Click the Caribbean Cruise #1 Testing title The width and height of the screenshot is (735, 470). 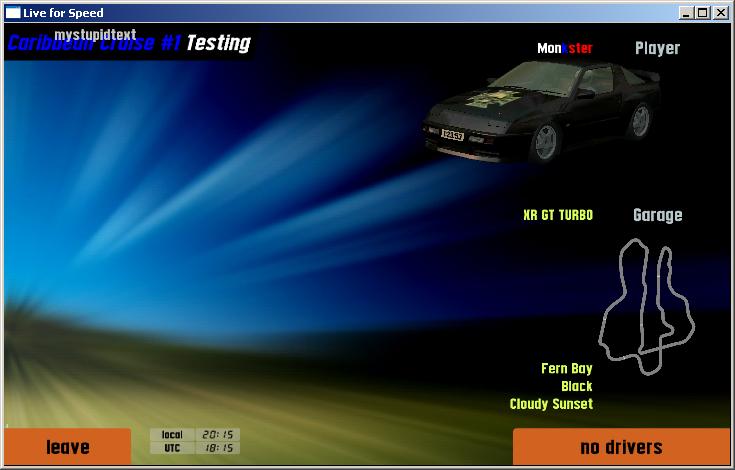point(129,43)
